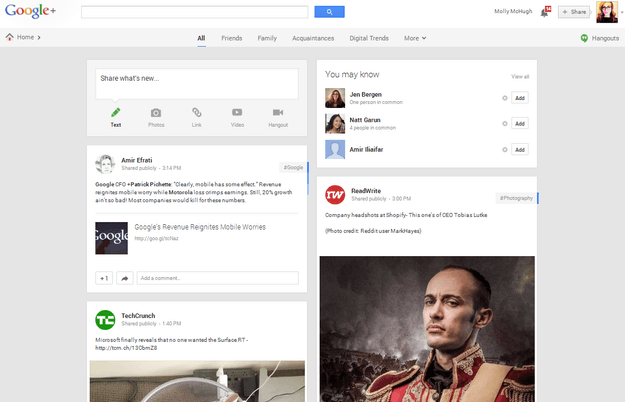625x402 pixels.
Task: Click the ReadWrite logo icon
Action: pyautogui.click(x=335, y=195)
